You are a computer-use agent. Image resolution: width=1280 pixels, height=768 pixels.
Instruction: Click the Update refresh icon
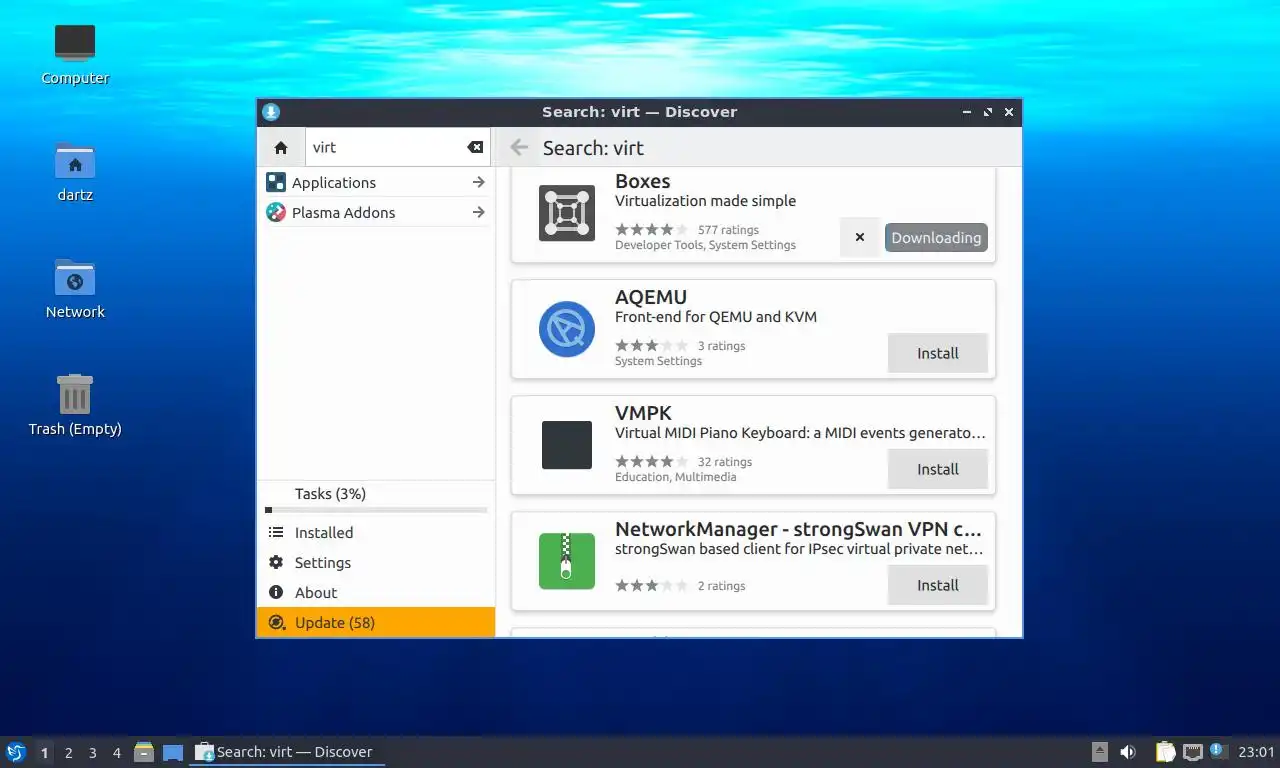pyautogui.click(x=276, y=623)
